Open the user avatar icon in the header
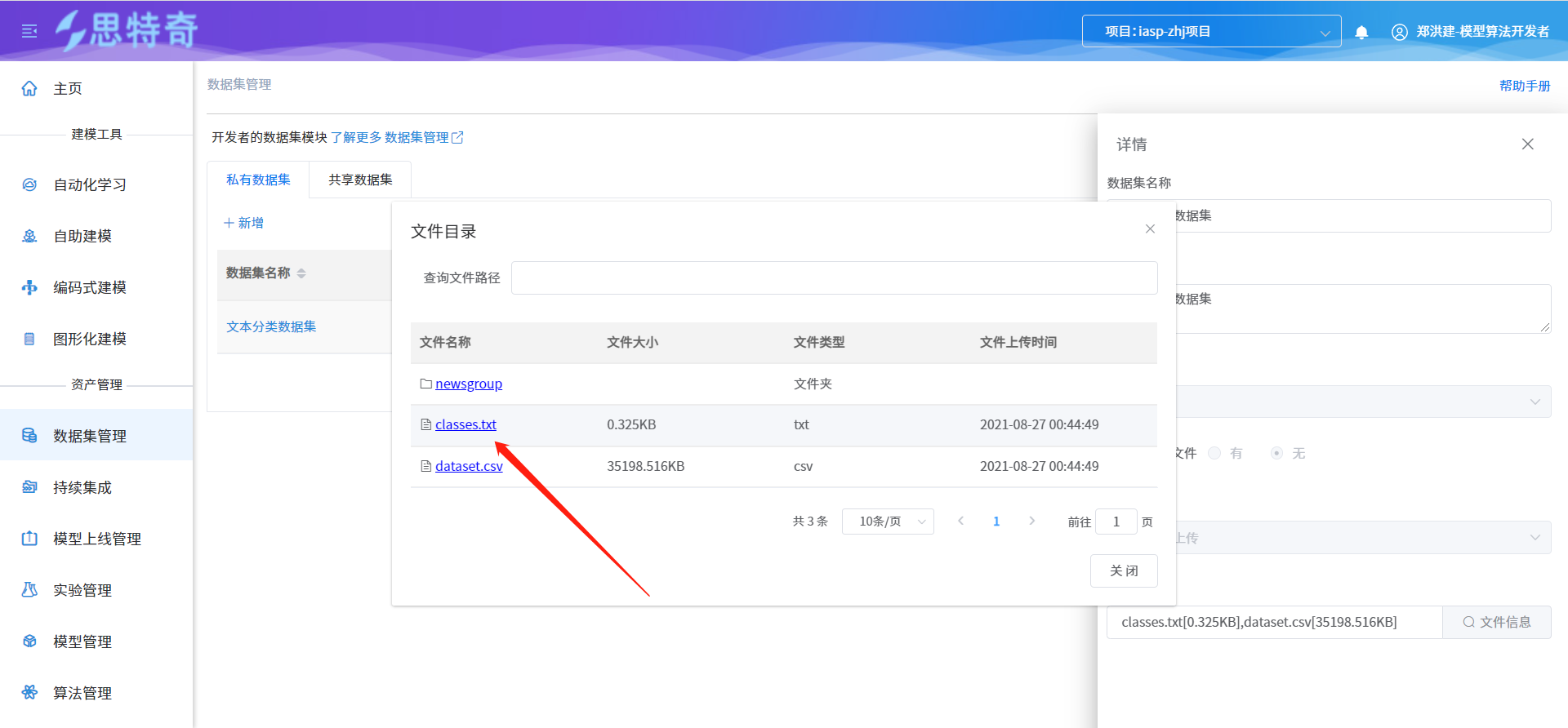1568x728 pixels. 1400,32
